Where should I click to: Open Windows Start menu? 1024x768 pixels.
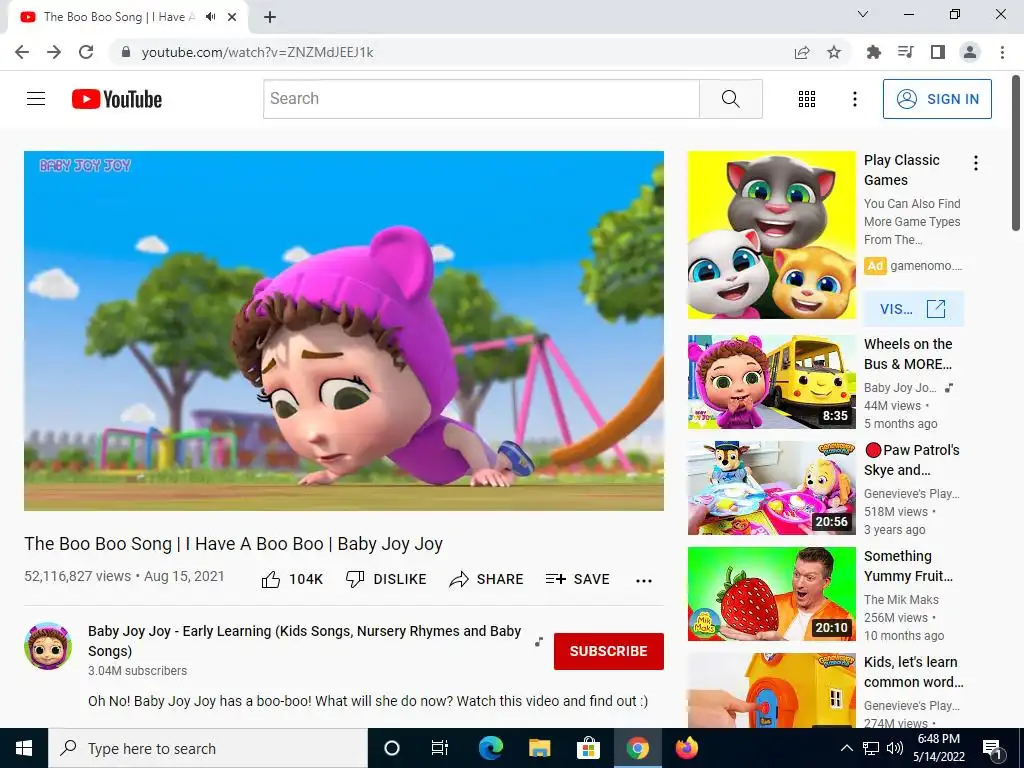coord(24,748)
